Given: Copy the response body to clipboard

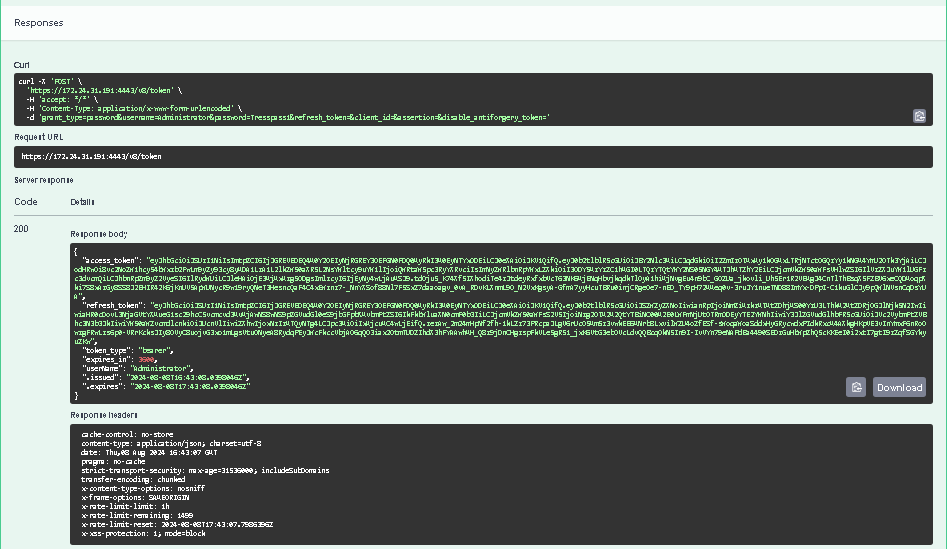Looking at the screenshot, I should 856,387.
